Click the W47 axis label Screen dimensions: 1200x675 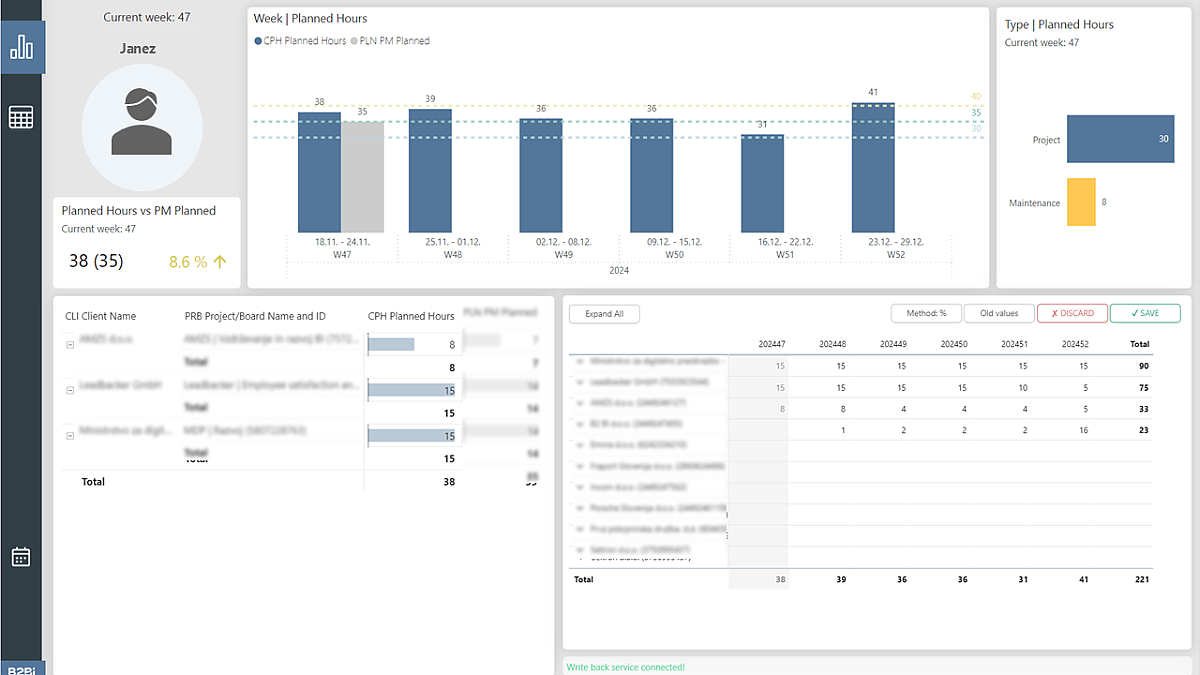click(x=342, y=255)
